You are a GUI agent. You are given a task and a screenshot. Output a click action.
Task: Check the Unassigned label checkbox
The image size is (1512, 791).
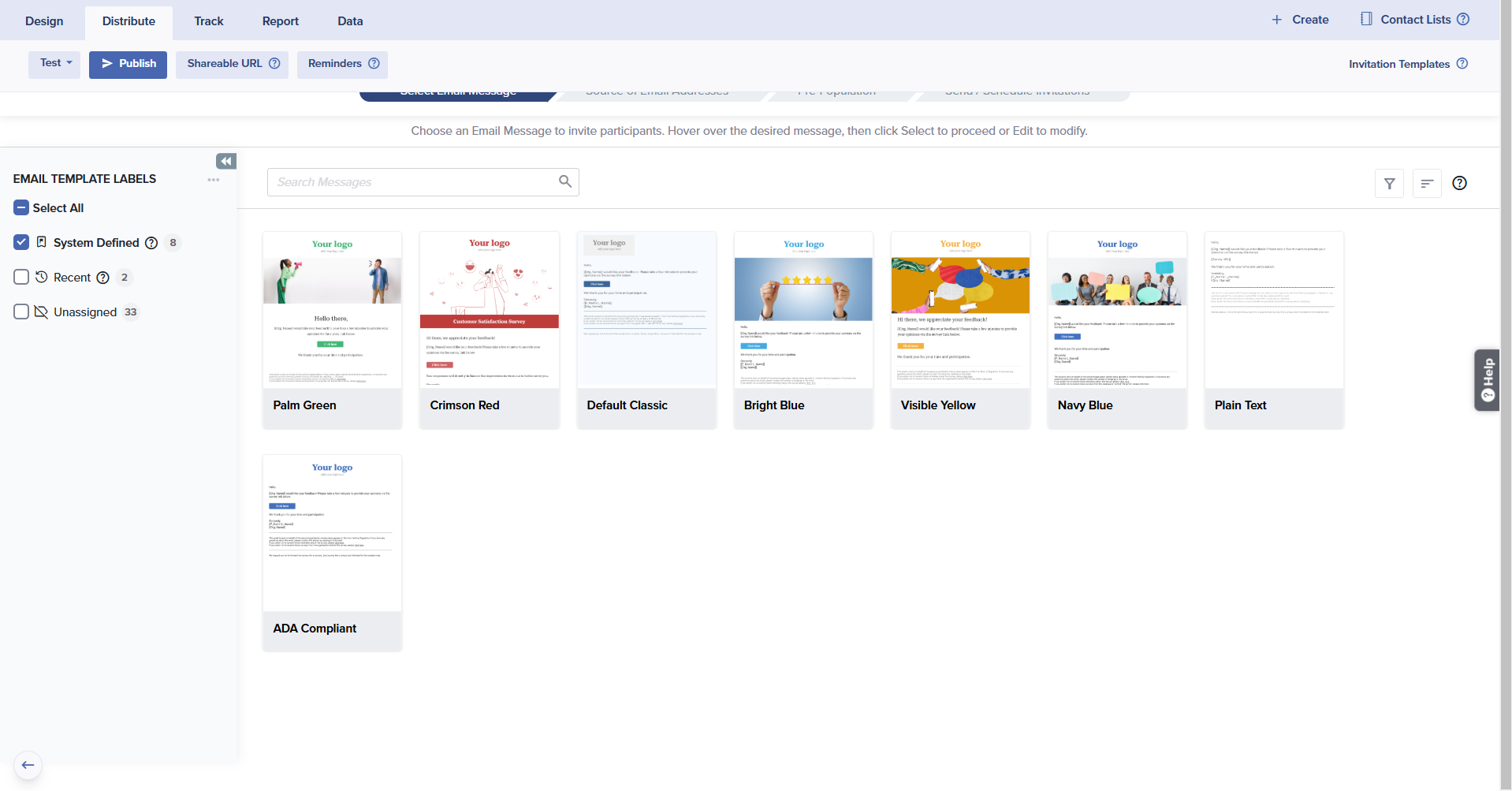point(21,312)
